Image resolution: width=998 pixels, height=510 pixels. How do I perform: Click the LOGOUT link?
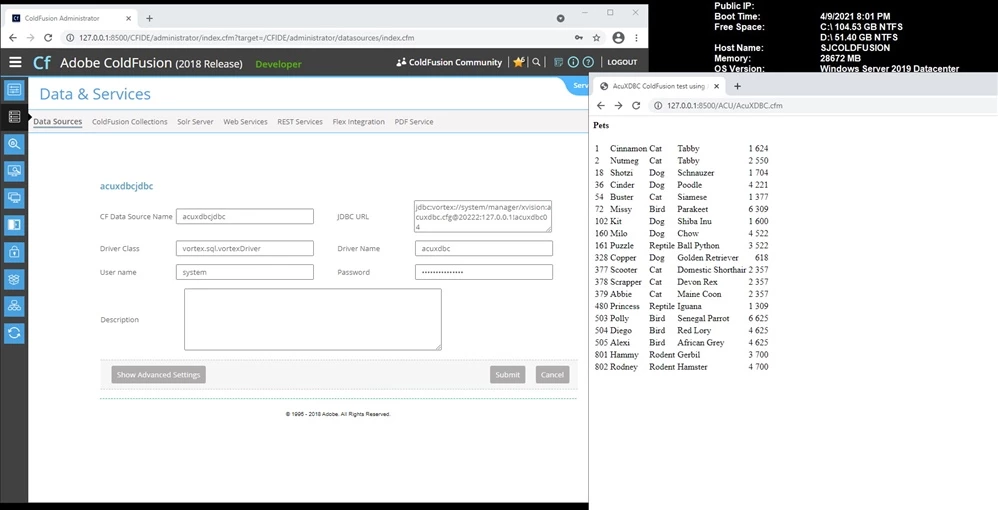coord(622,62)
